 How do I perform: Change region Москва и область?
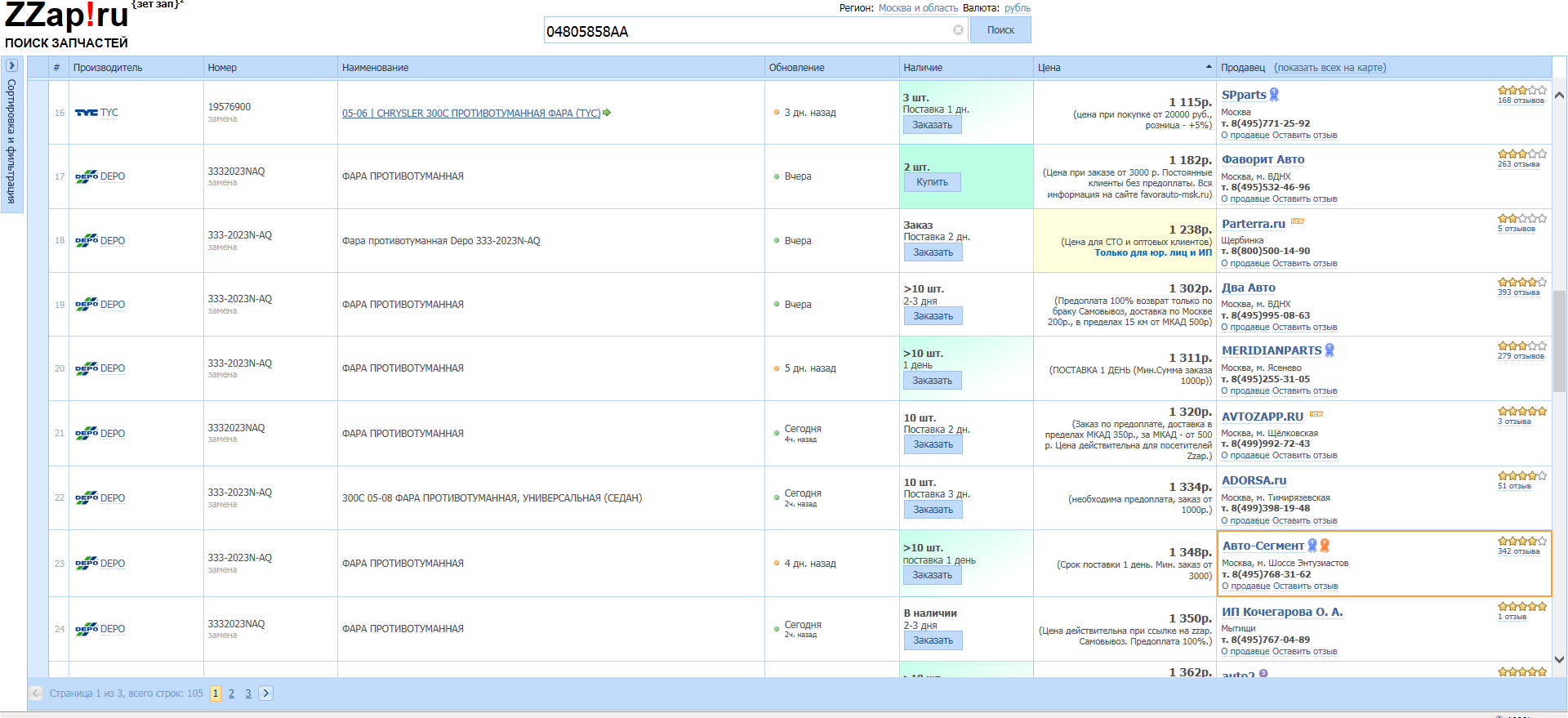pos(918,8)
